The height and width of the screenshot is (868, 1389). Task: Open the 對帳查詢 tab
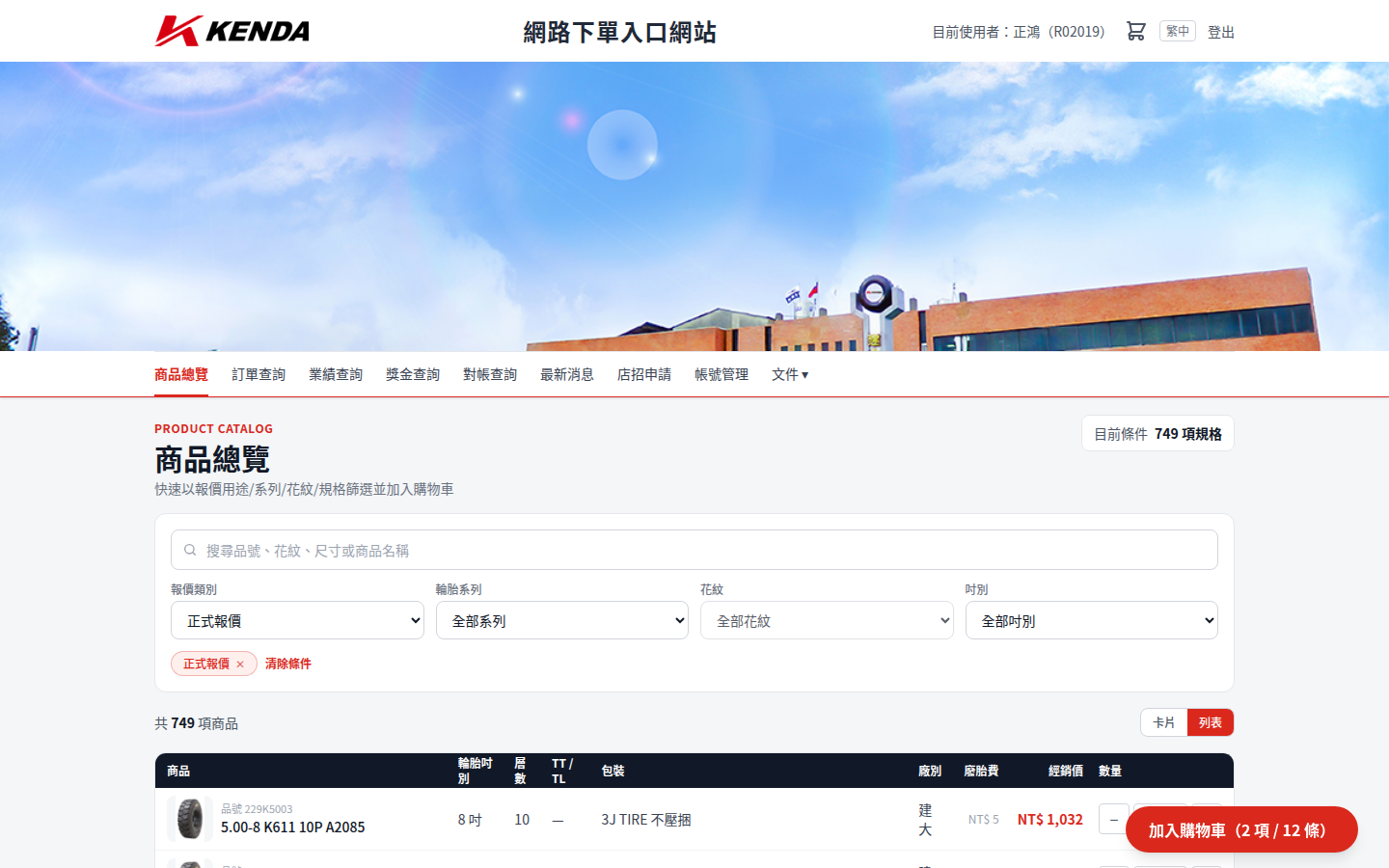(x=490, y=374)
